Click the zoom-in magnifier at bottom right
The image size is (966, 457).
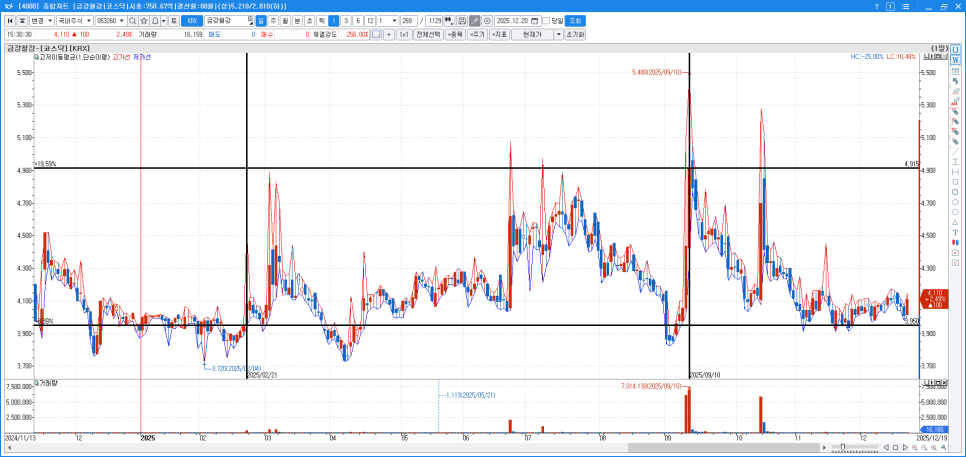(915, 447)
